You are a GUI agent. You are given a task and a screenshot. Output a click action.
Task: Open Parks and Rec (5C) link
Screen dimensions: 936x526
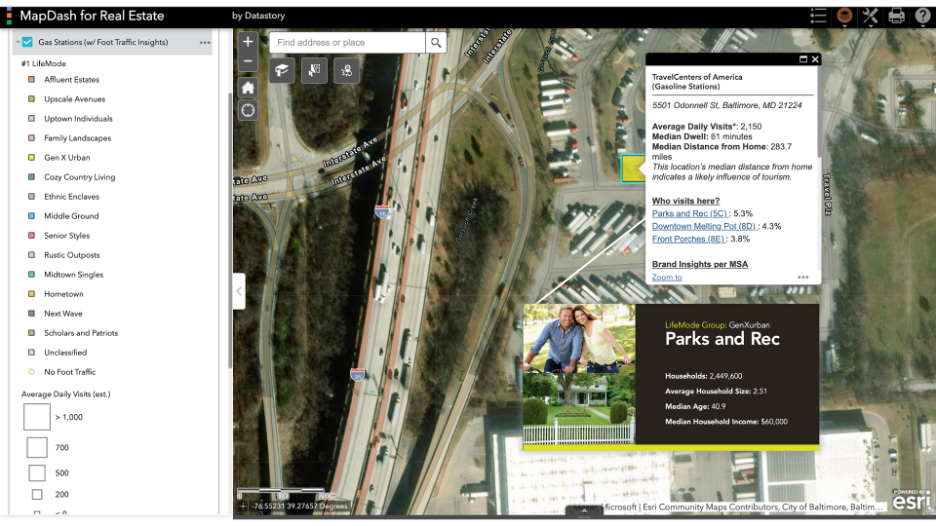[x=690, y=213]
